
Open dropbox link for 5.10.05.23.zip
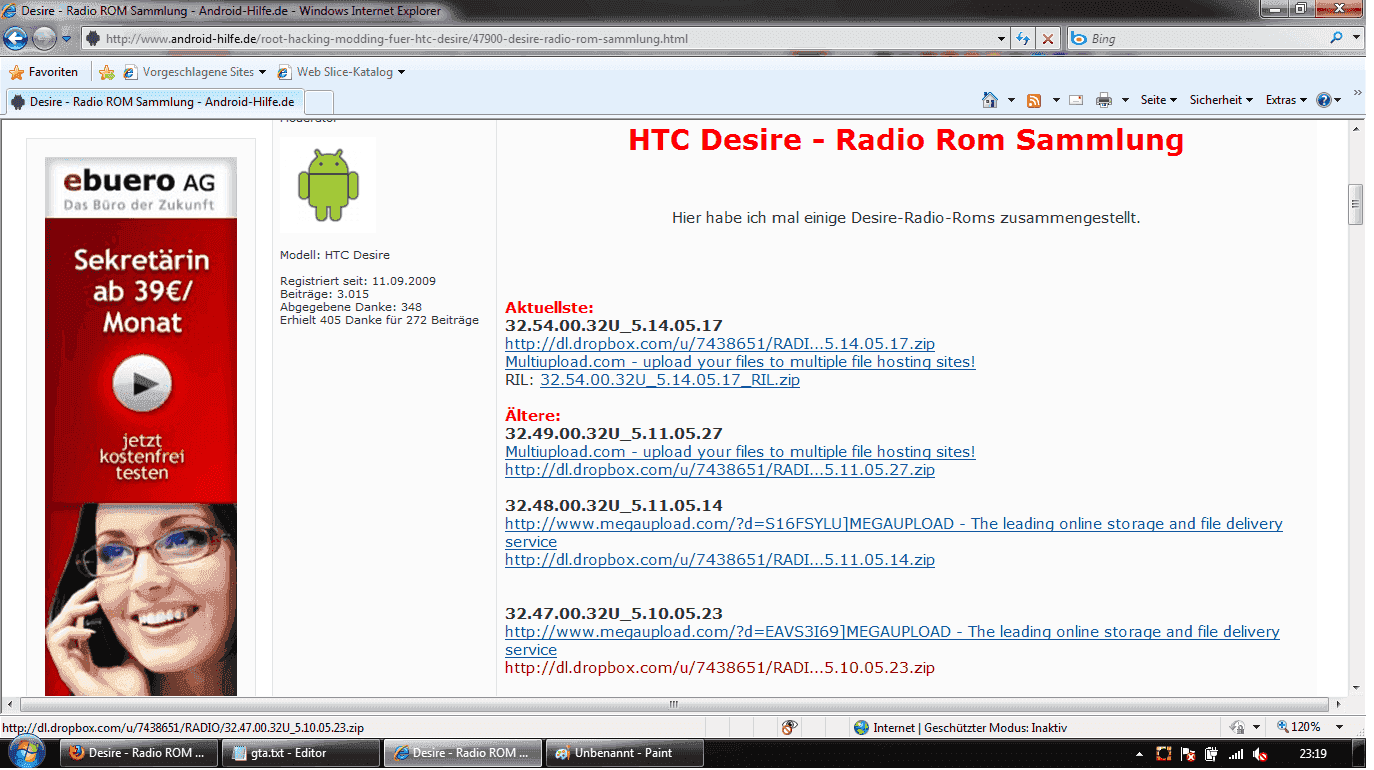click(720, 668)
